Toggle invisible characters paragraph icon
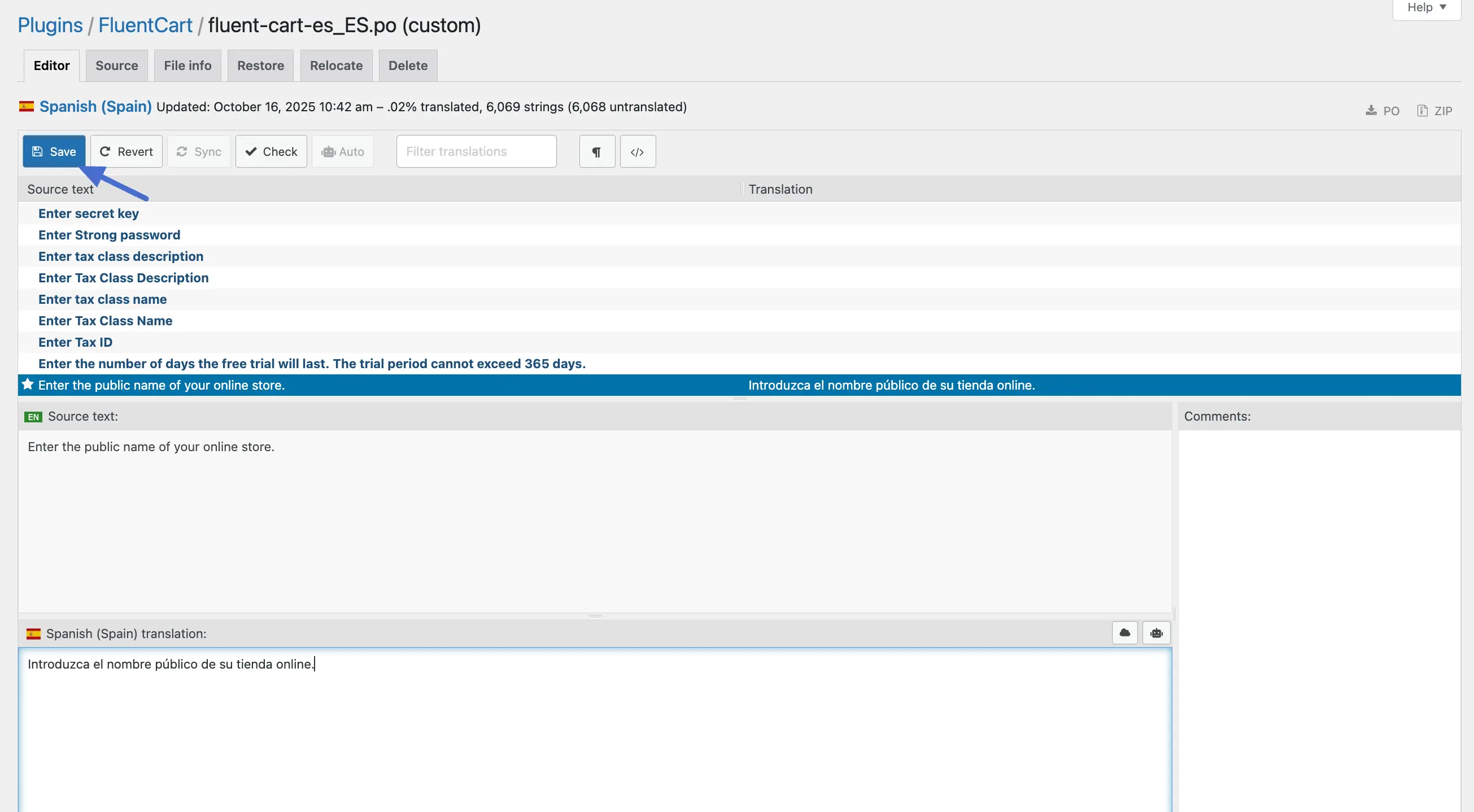 coord(597,152)
